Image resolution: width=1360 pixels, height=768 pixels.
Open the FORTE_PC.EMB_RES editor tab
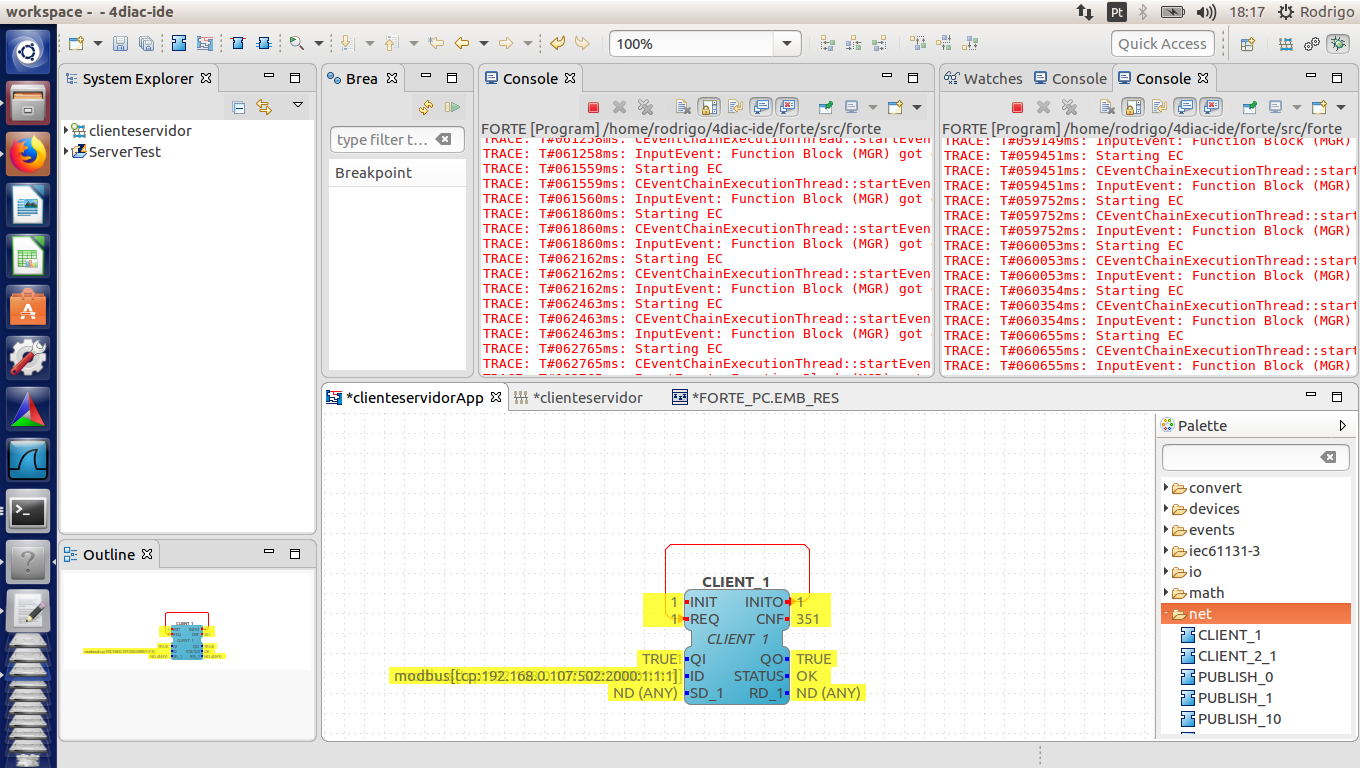(x=755, y=397)
